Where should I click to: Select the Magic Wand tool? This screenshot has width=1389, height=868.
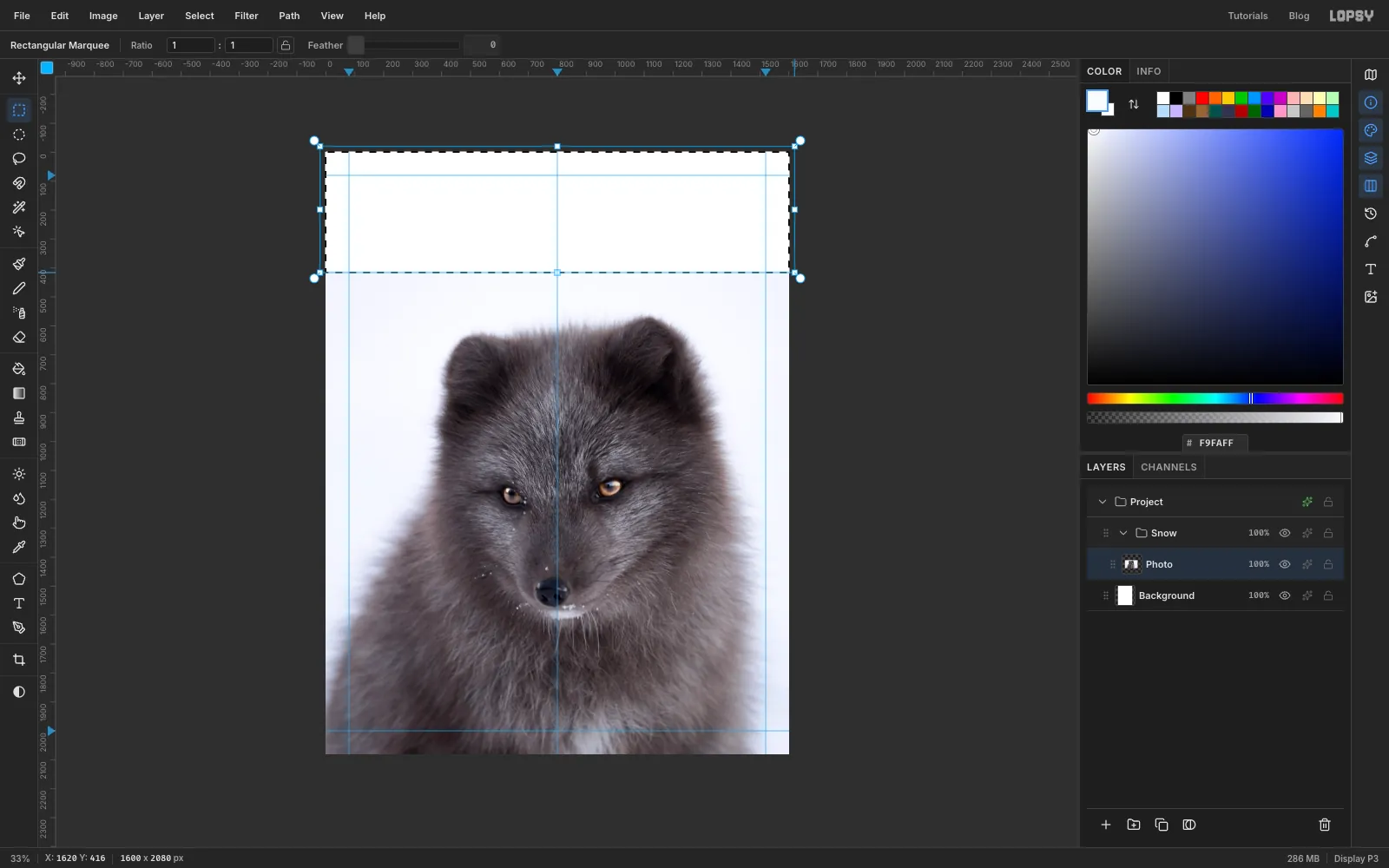19,207
